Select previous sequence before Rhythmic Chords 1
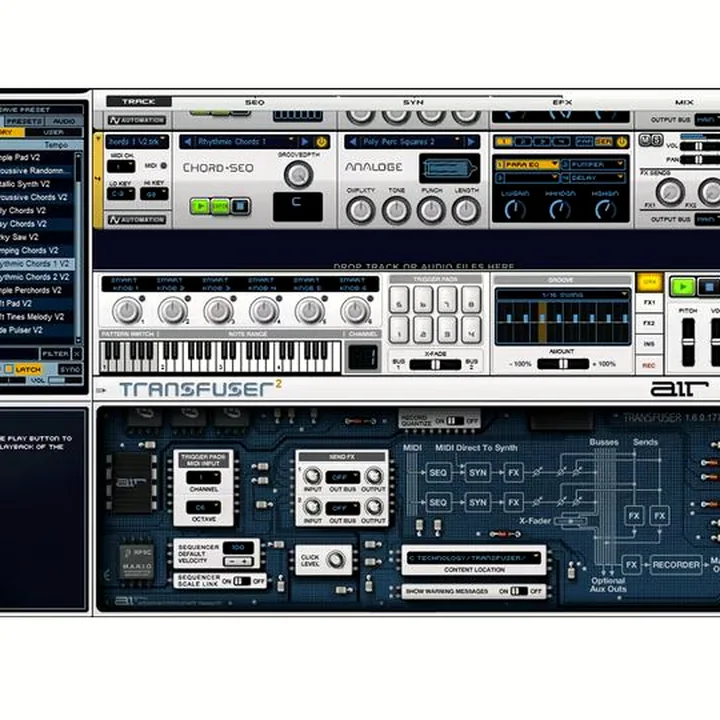 187,142
